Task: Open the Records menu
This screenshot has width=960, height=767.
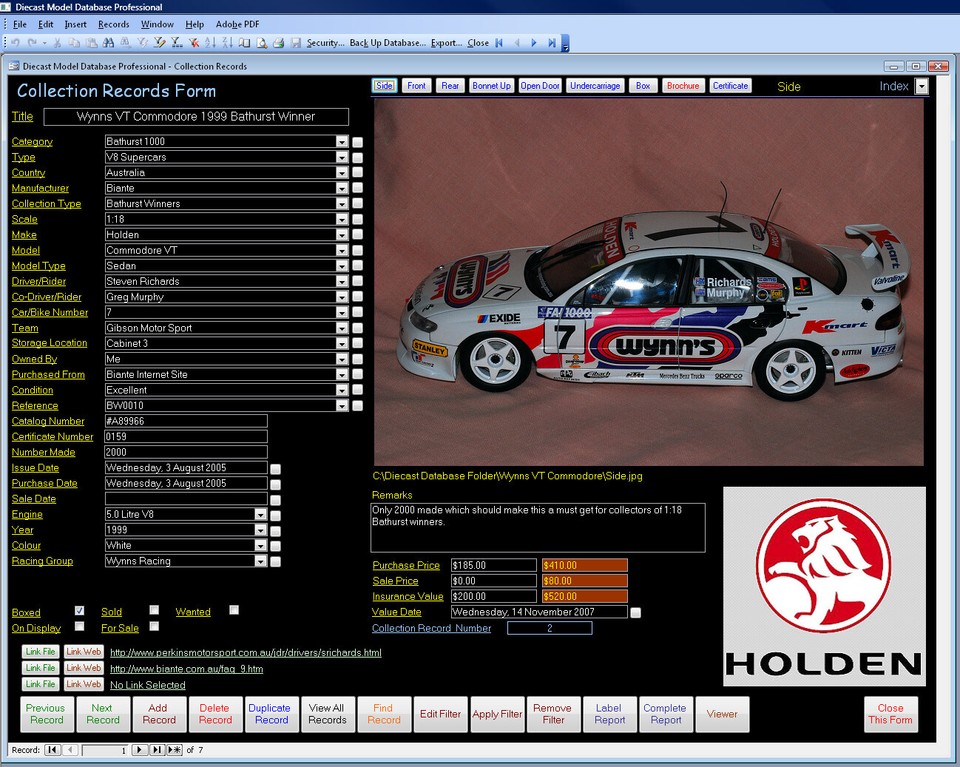Action: [x=113, y=24]
